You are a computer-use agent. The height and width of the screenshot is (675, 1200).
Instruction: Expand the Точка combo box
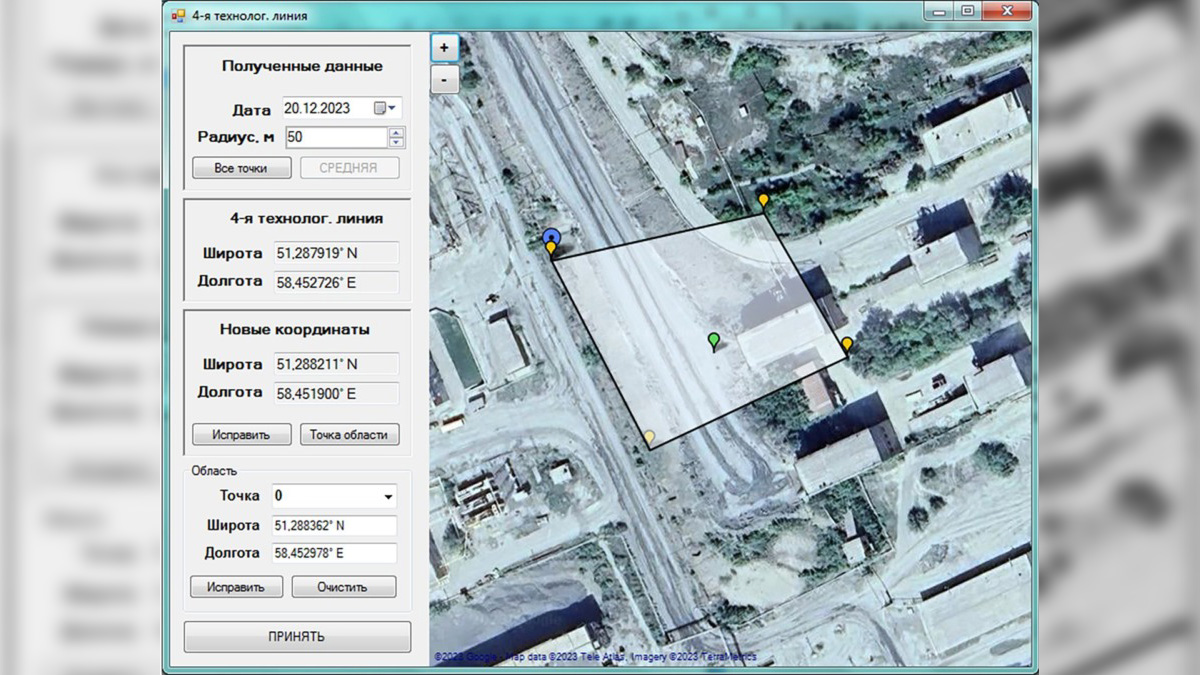click(x=387, y=496)
